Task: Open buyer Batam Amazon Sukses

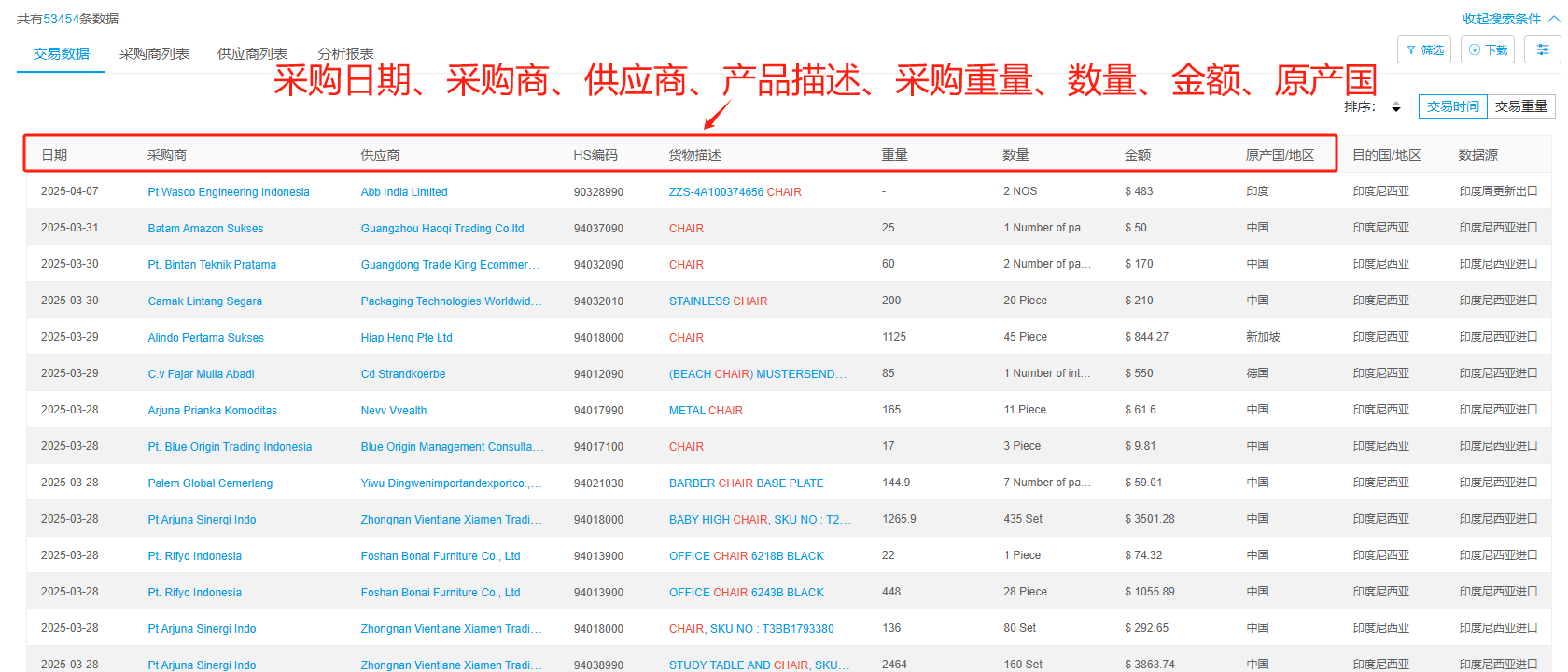Action: [x=205, y=229]
